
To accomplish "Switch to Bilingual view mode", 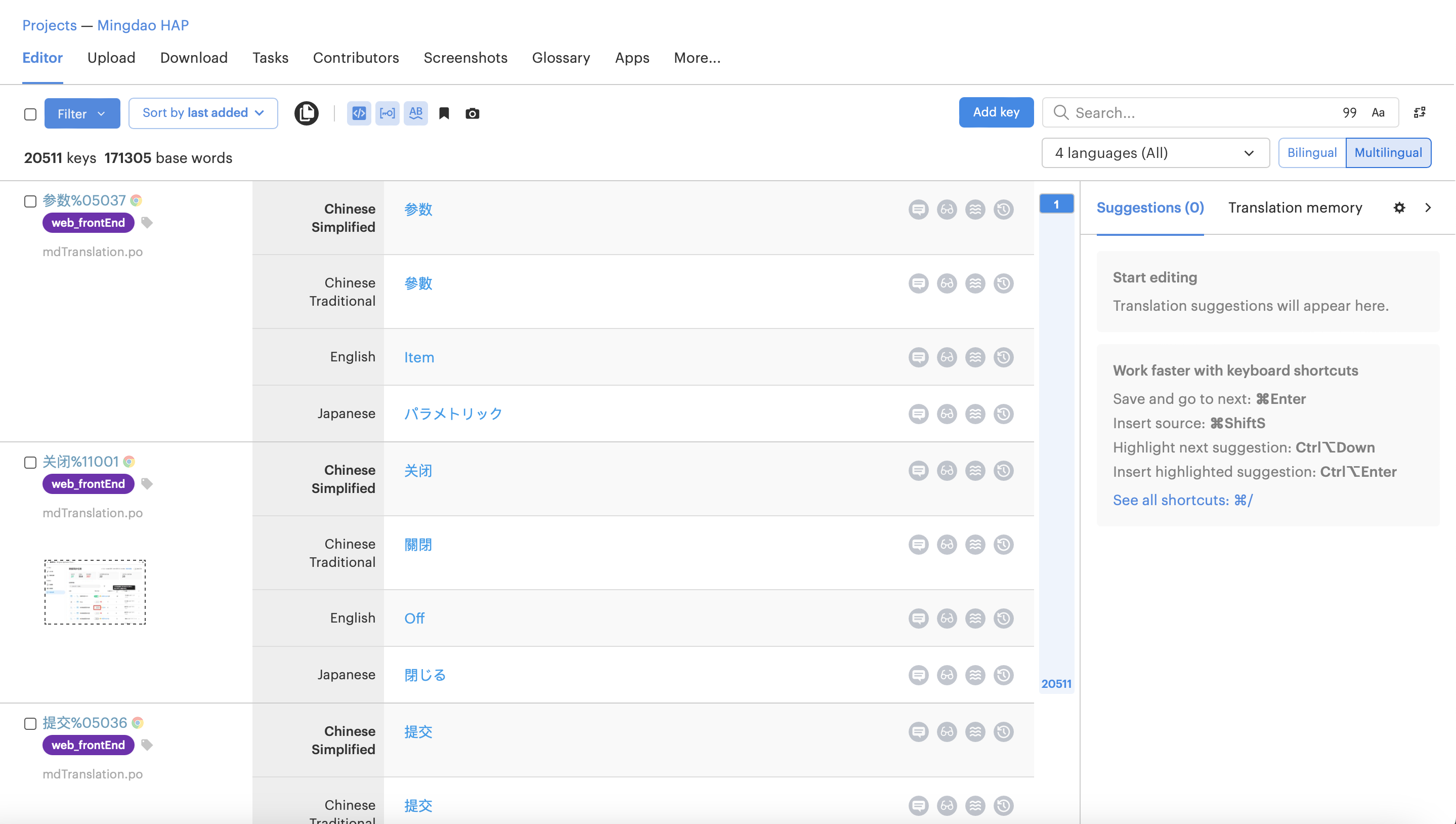I will (x=1312, y=153).
